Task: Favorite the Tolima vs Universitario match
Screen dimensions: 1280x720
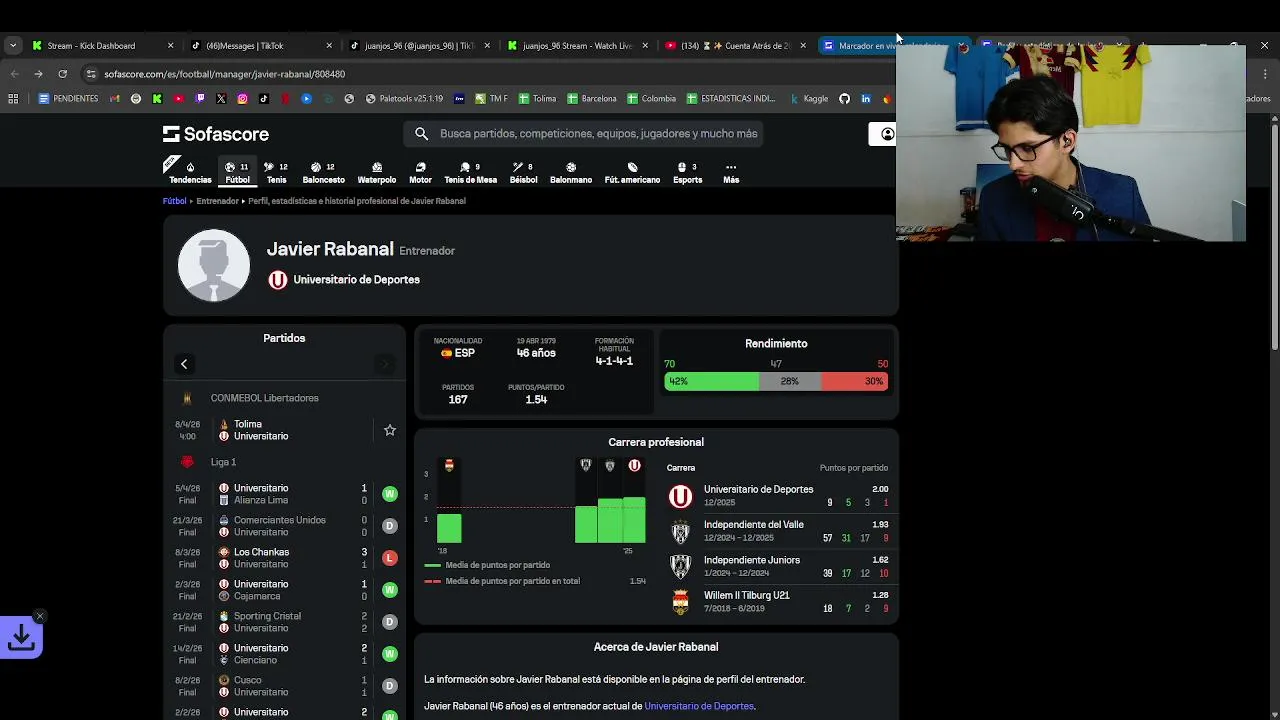Action: click(390, 430)
